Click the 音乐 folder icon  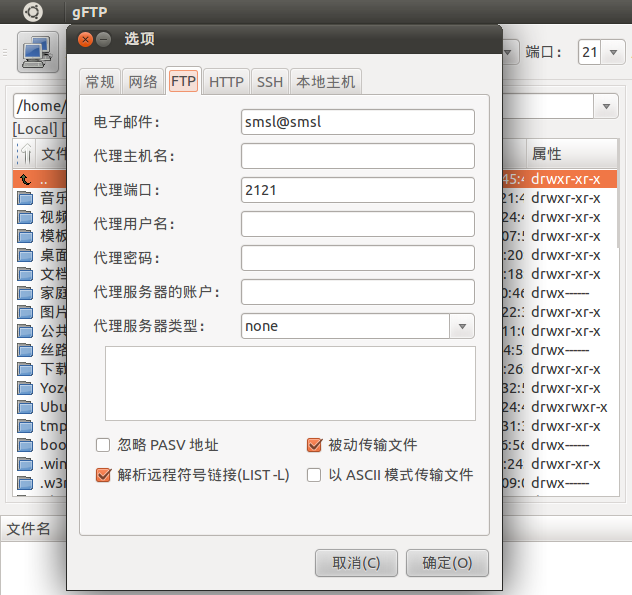[x=25, y=198]
